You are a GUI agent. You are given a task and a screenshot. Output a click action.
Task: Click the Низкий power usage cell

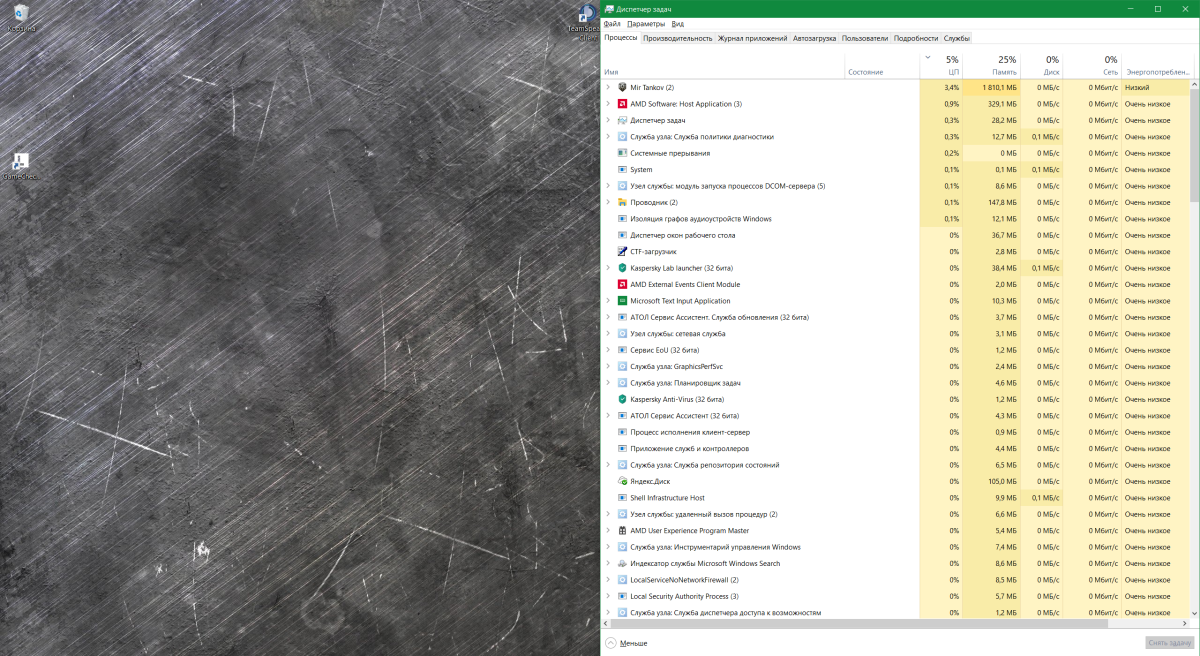pos(1156,87)
